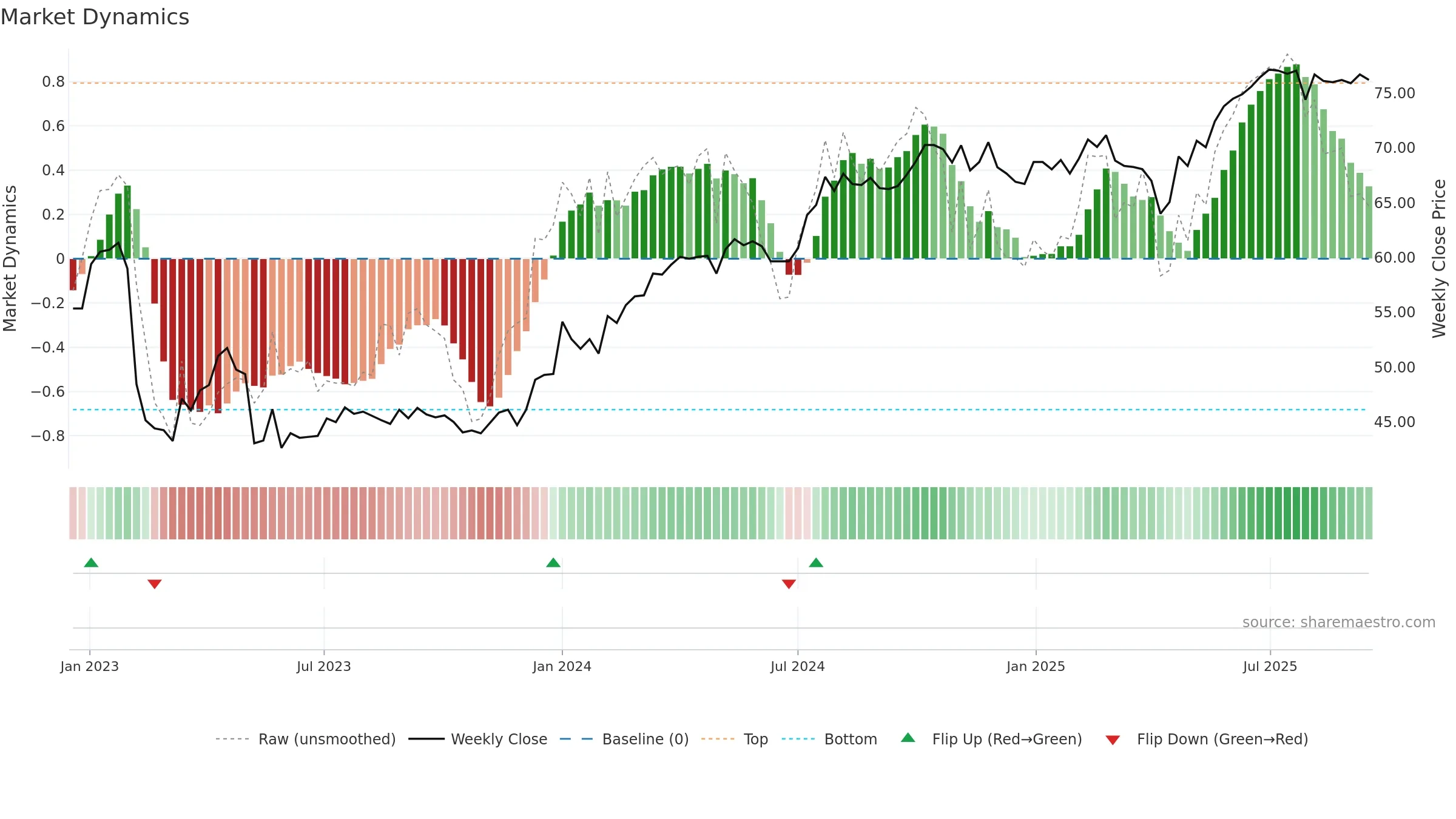This screenshot has width=1456, height=819.
Task: Click the 45.00 right axis price label
Action: point(1395,422)
